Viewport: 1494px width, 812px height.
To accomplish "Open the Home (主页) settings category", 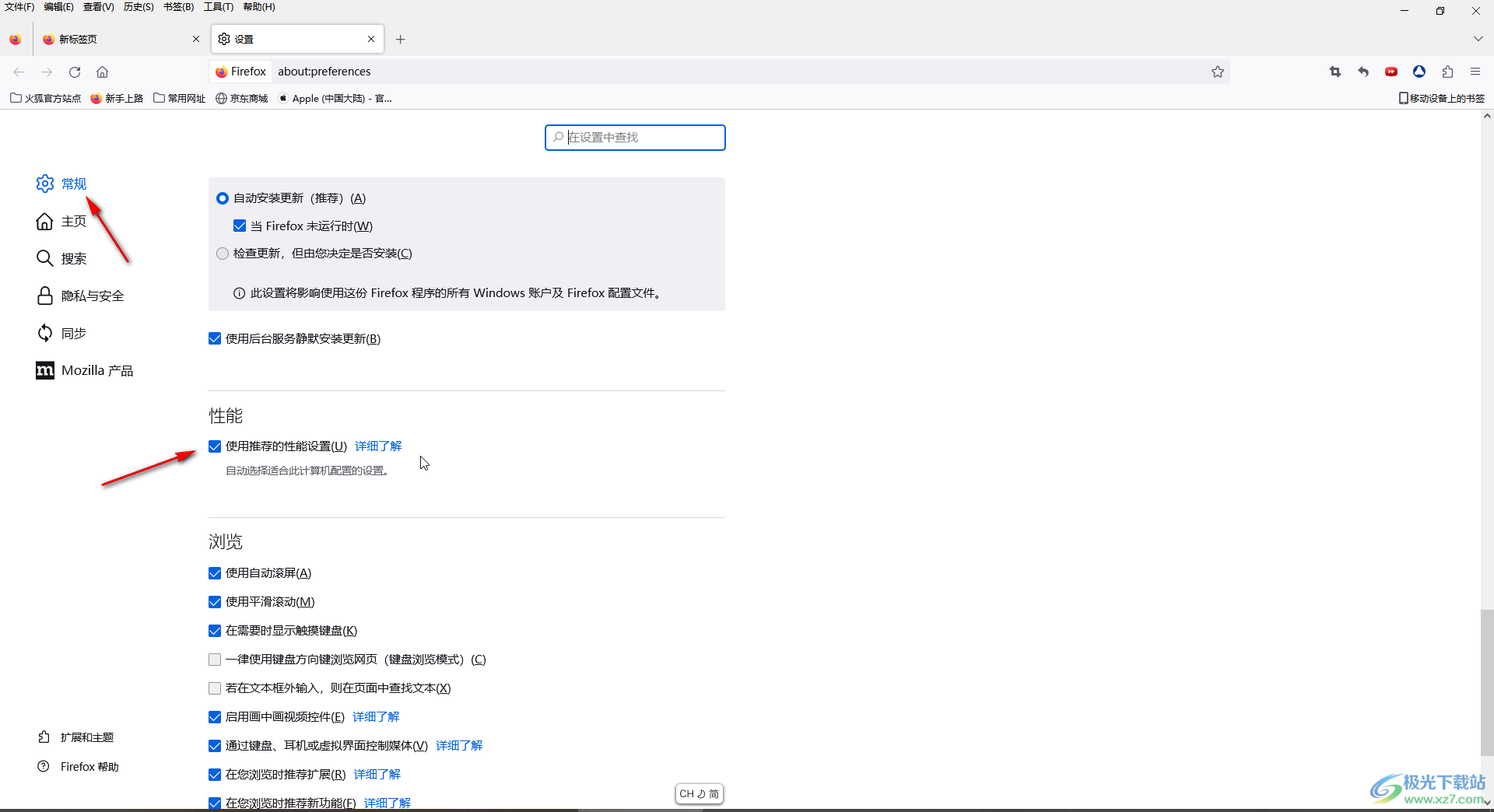I will tap(61, 222).
